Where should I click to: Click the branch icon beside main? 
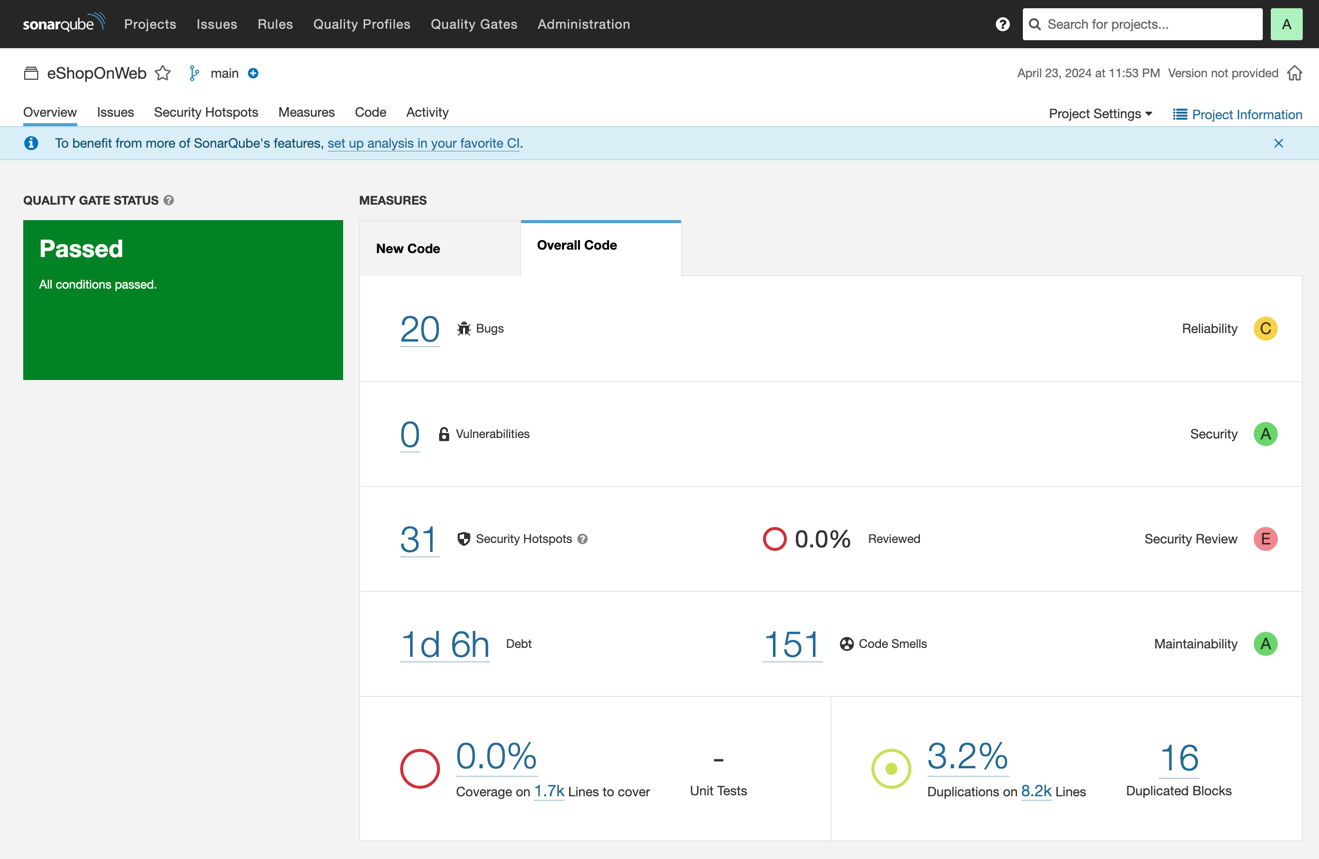[x=194, y=73]
